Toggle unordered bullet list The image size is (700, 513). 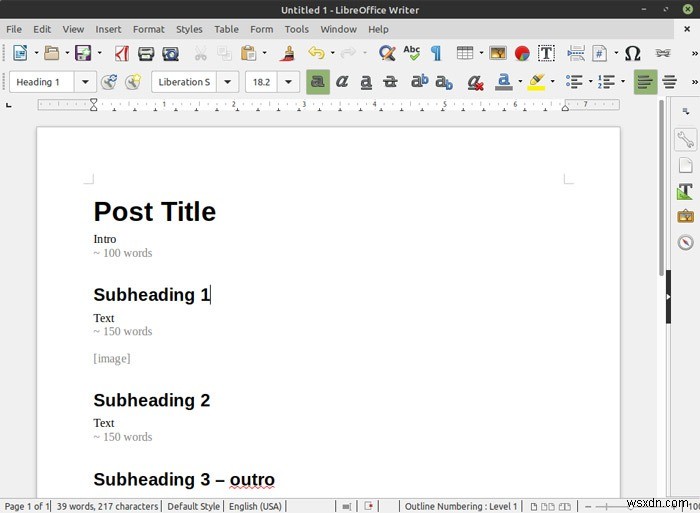coord(574,82)
